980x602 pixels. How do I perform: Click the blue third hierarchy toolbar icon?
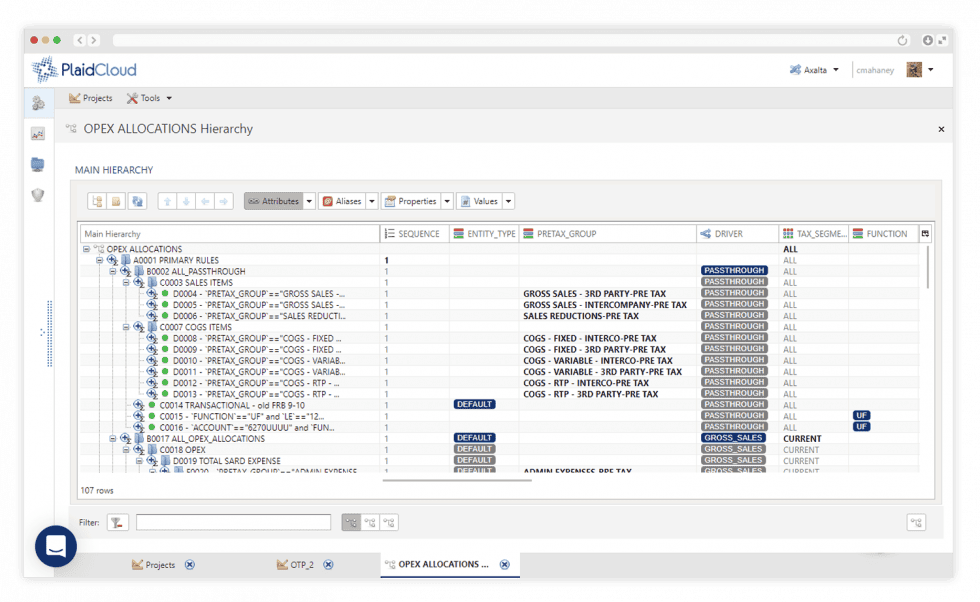click(x=137, y=201)
